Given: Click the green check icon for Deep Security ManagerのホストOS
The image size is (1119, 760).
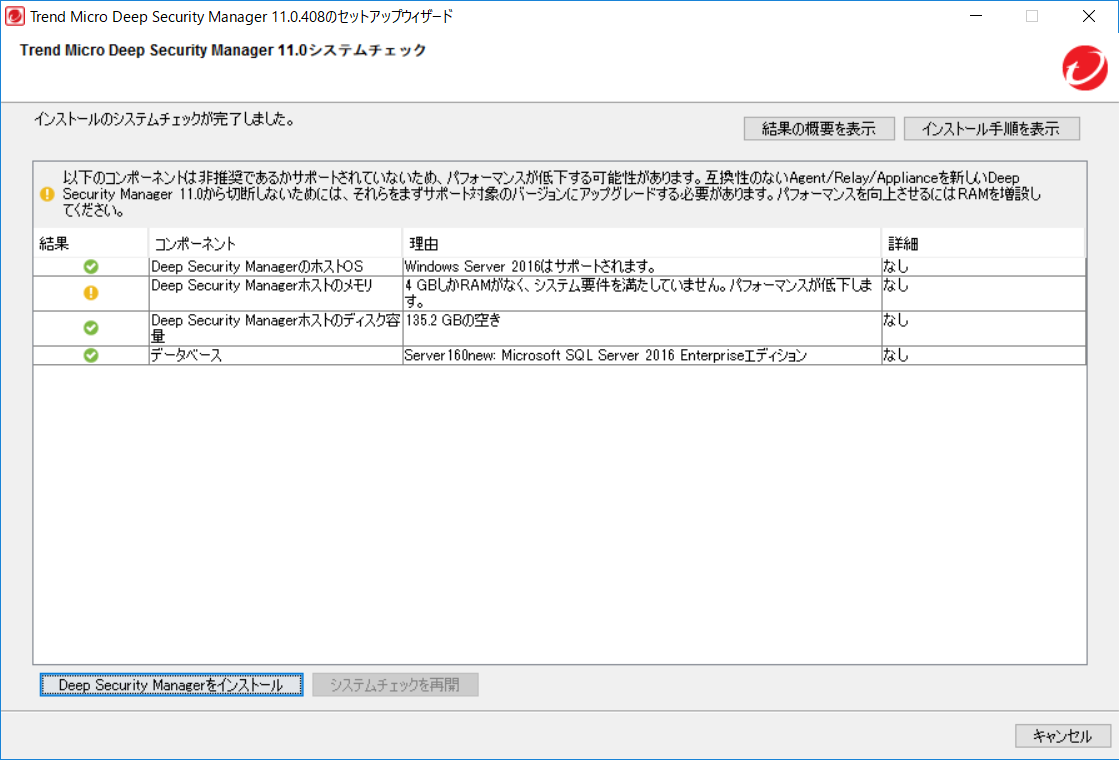Looking at the screenshot, I should coord(91,266).
